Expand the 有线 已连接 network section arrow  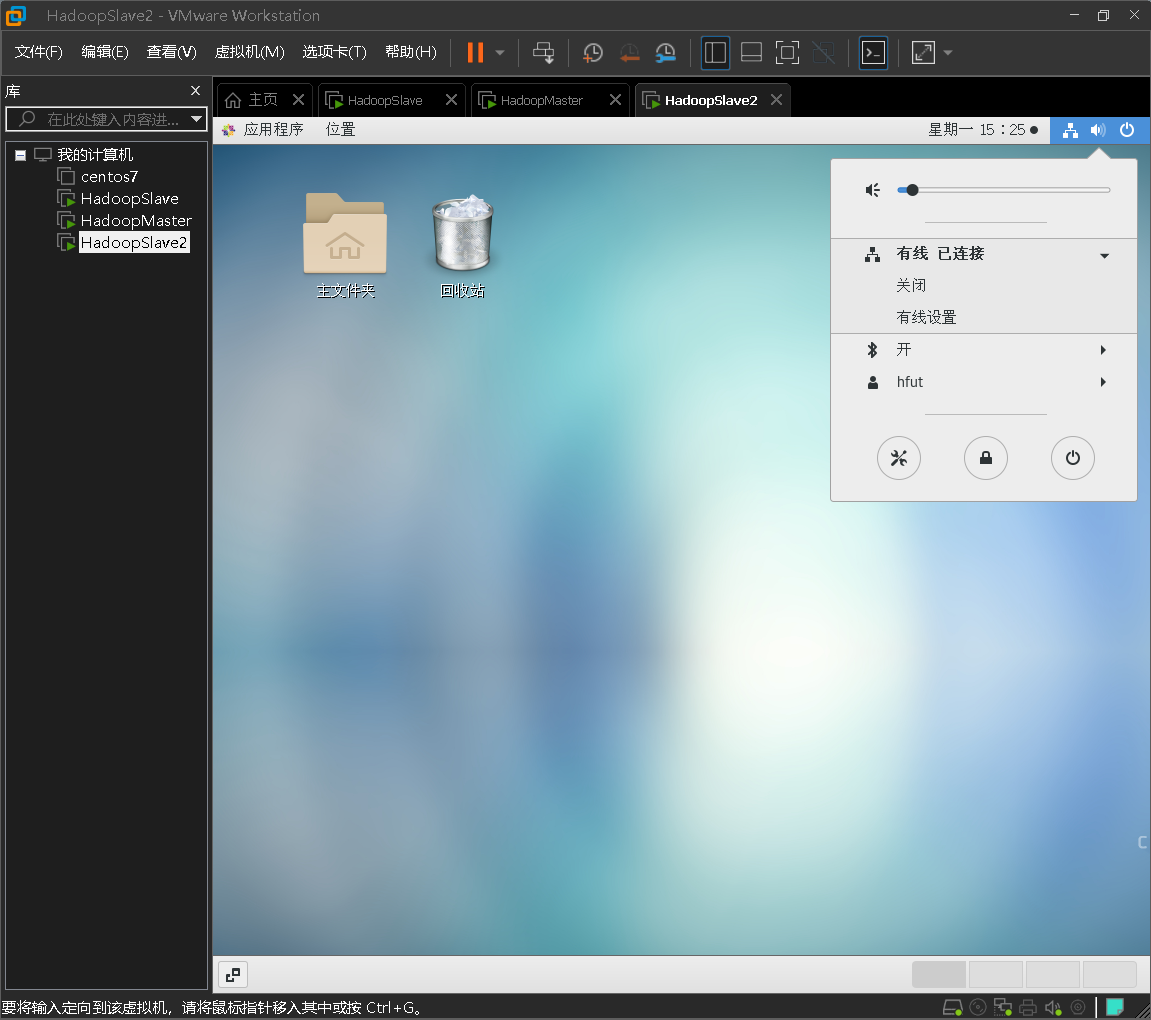tap(1104, 255)
